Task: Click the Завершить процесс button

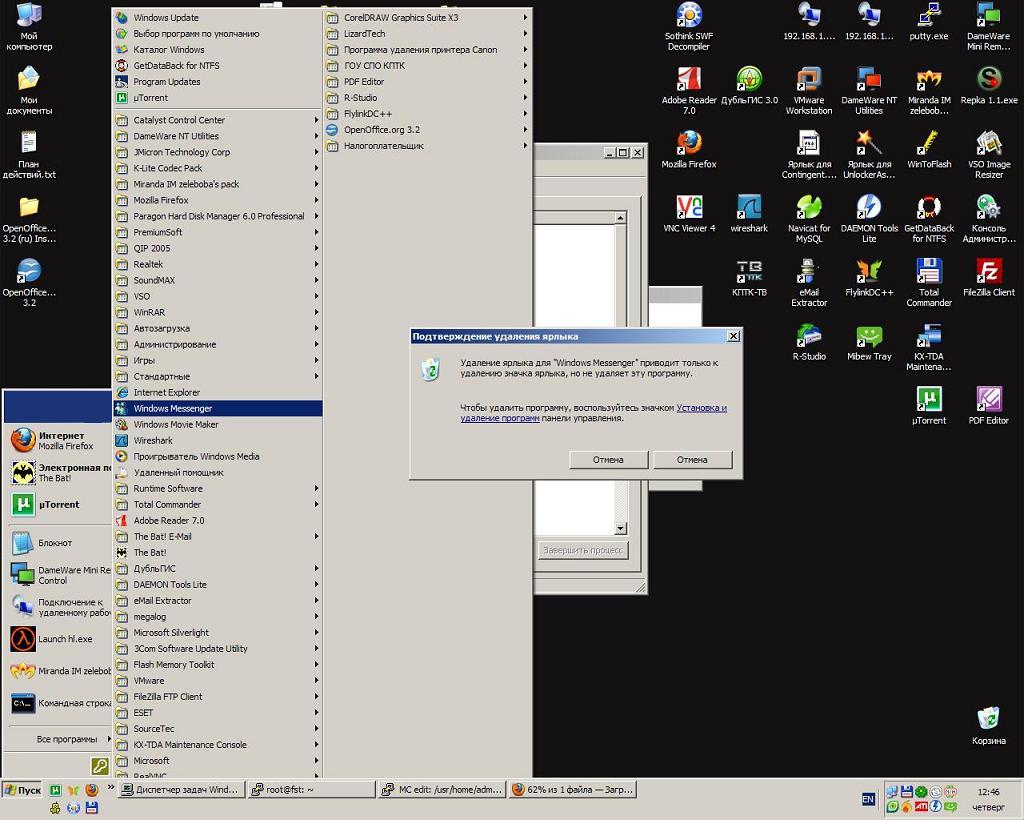Action: [x=583, y=550]
